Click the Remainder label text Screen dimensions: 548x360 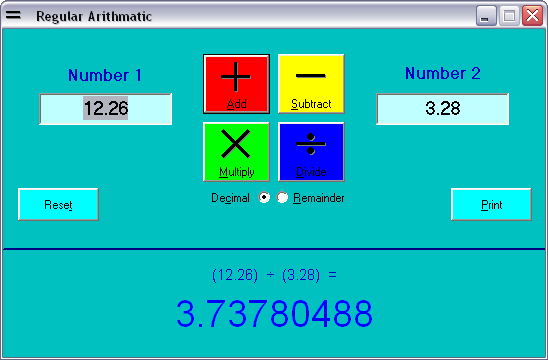point(318,198)
